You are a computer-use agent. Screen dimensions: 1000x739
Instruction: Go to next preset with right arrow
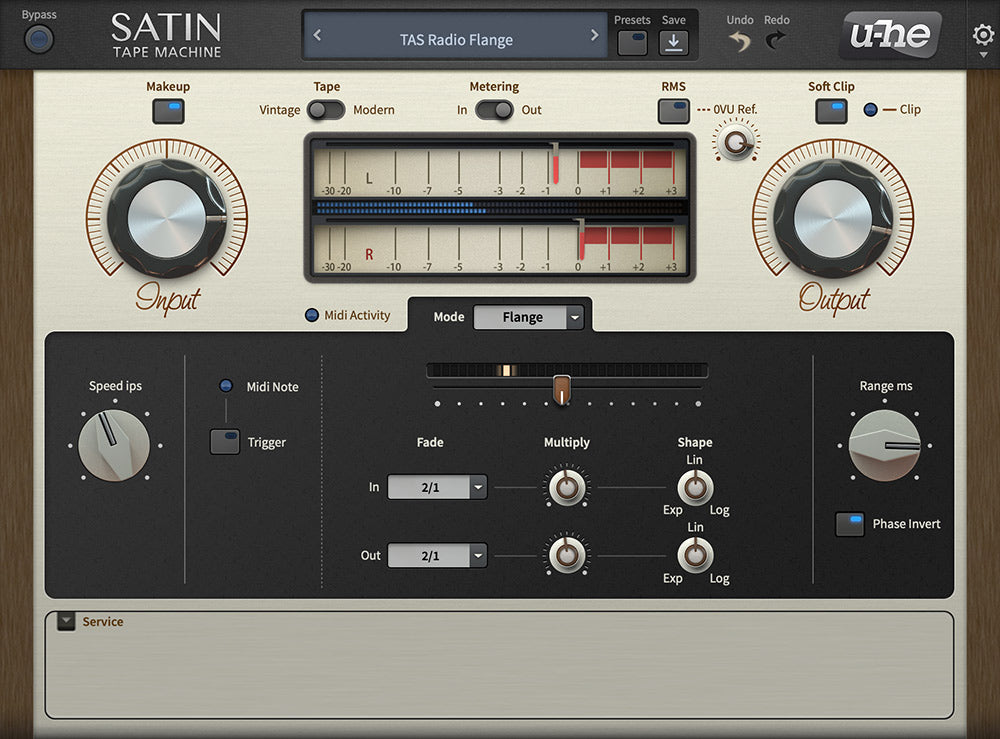[594, 35]
